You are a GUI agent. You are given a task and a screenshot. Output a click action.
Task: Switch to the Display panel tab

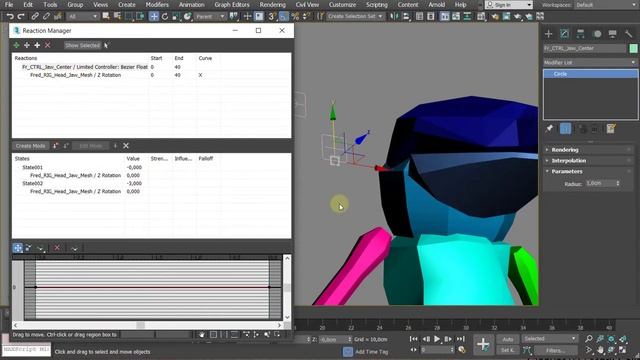[x=613, y=33]
